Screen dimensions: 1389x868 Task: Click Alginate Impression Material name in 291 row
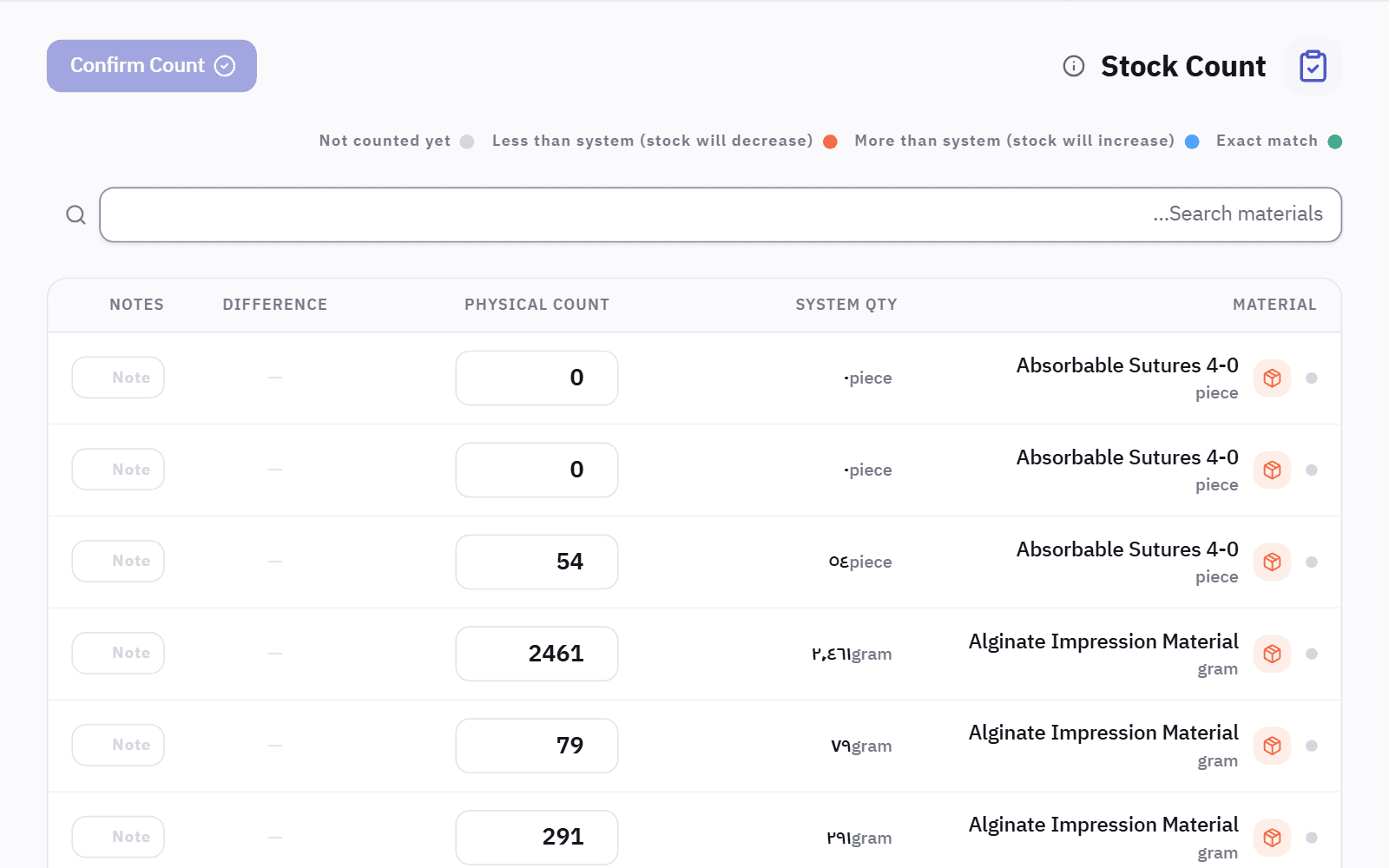(x=1103, y=825)
